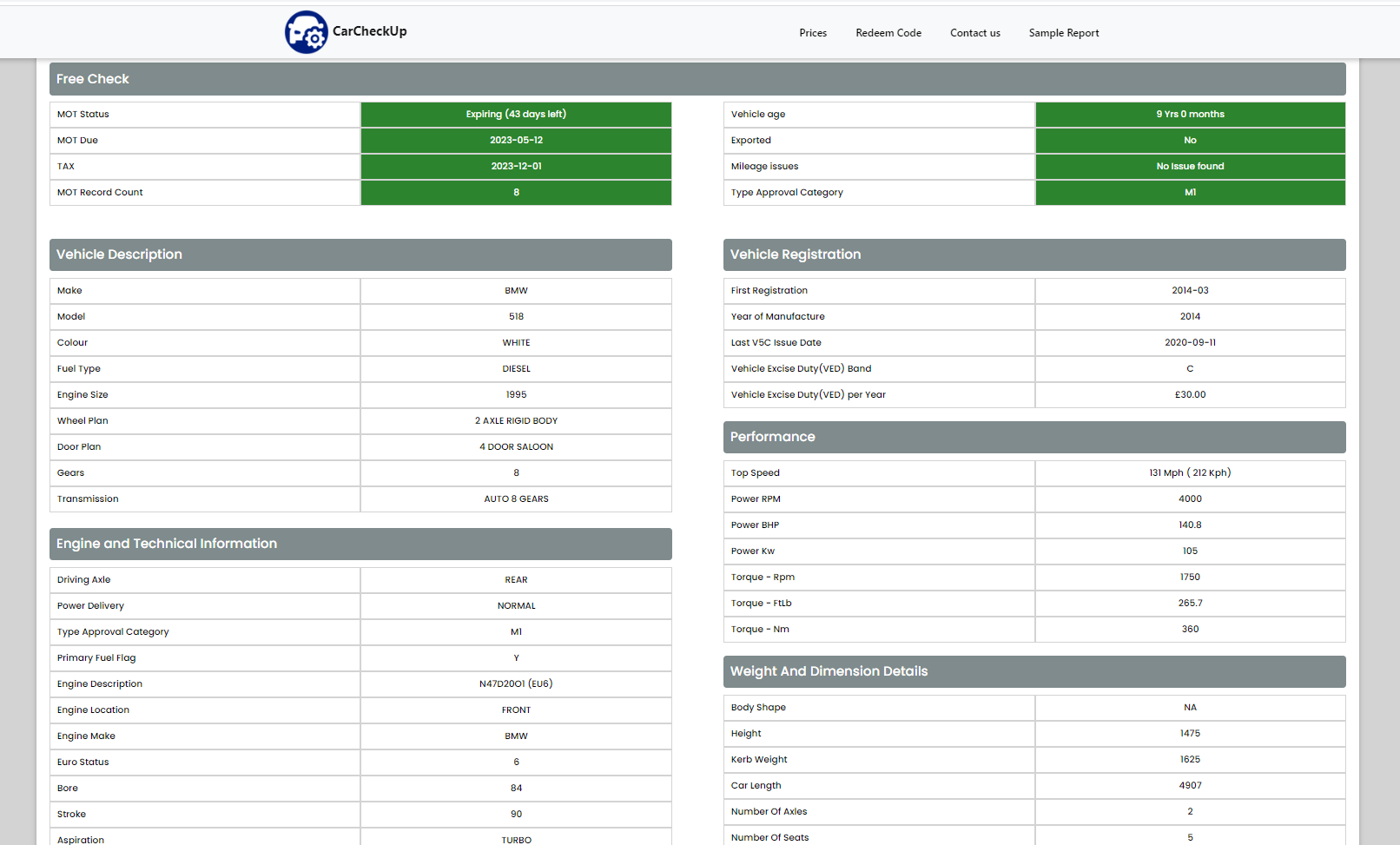Screen dimensions: 1400x845
Task: Select the Engine Make label
Action: (x=86, y=736)
